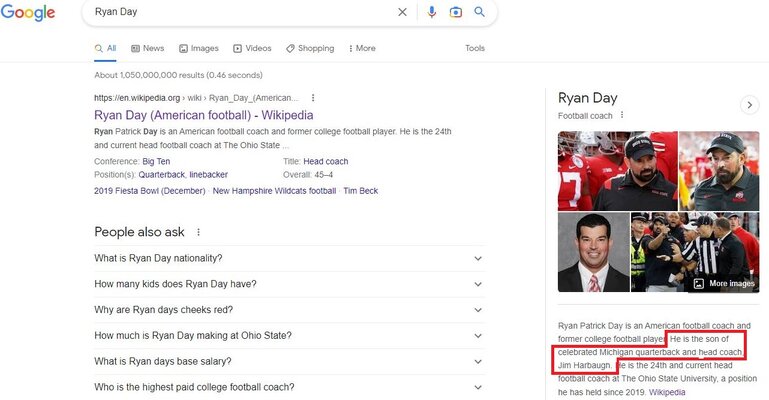Viewport: 769px width, 400px height.
Task: Open the Ryan Day photo in black cap with hand on chin
Action: point(719,171)
